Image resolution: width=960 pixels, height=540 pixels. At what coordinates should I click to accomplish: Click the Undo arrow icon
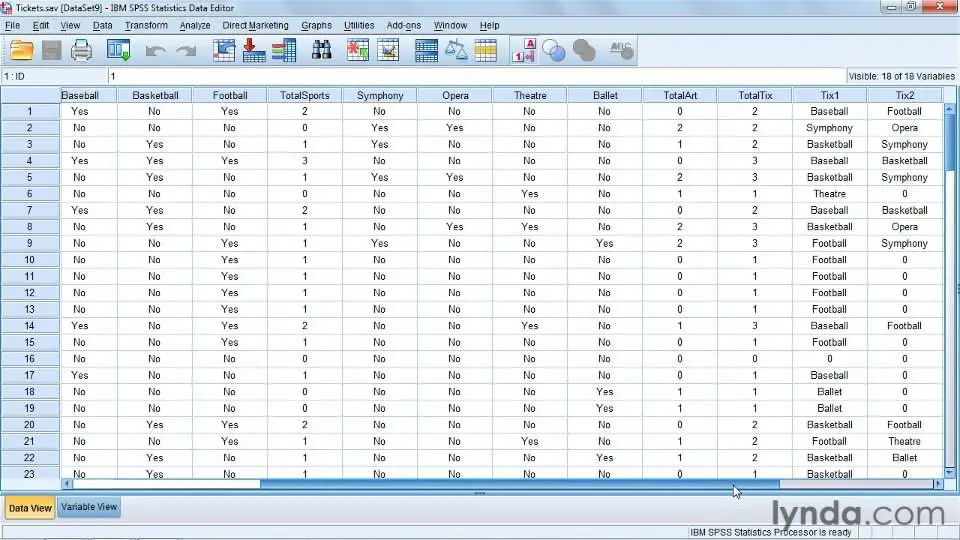point(156,51)
